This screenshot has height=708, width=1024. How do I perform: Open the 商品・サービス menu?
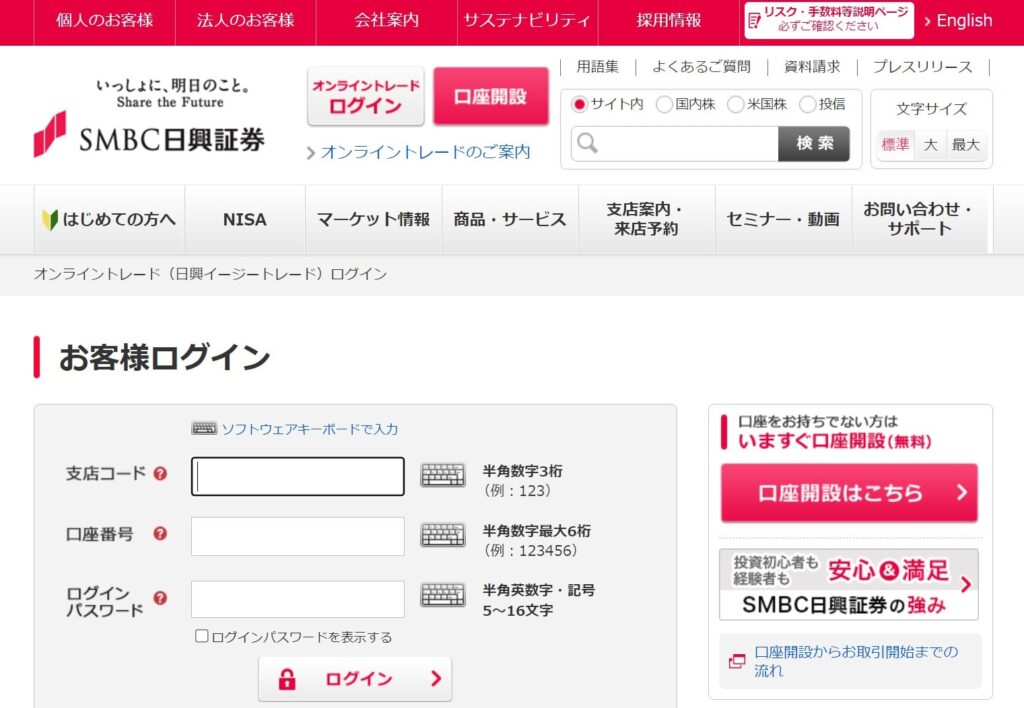[x=510, y=219]
